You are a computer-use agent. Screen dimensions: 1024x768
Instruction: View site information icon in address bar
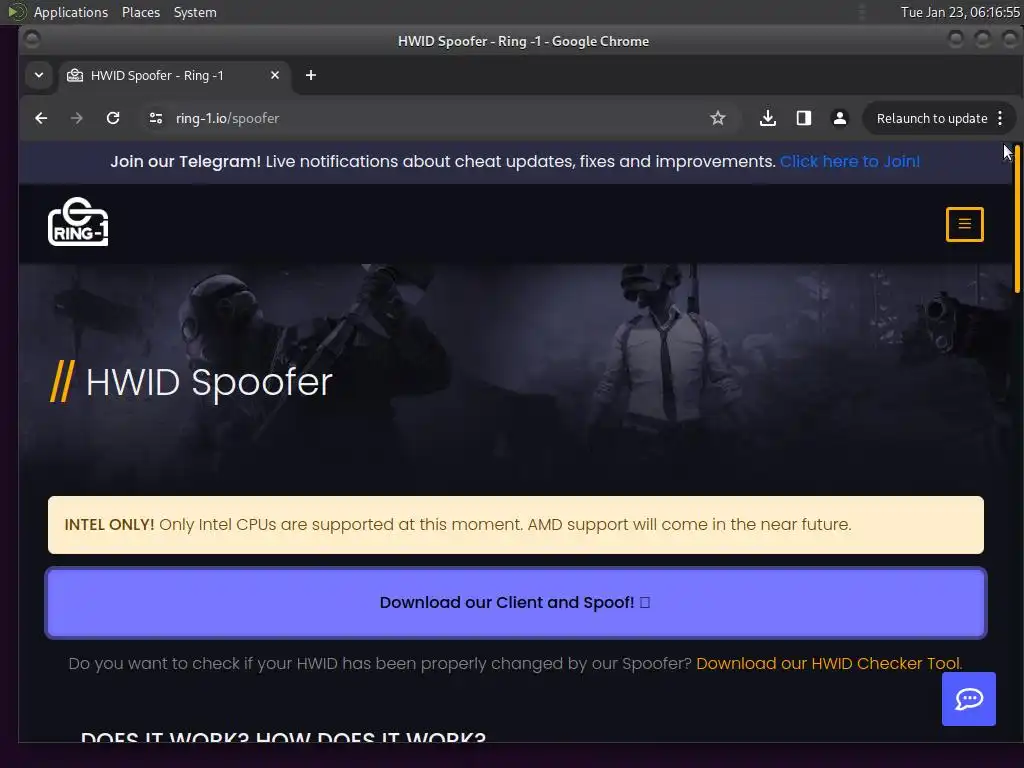(x=156, y=118)
